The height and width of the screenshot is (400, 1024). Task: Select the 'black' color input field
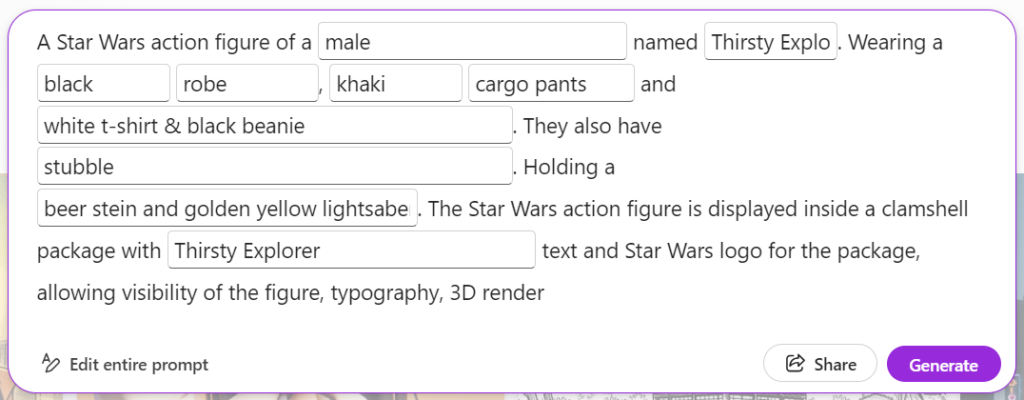104,83
